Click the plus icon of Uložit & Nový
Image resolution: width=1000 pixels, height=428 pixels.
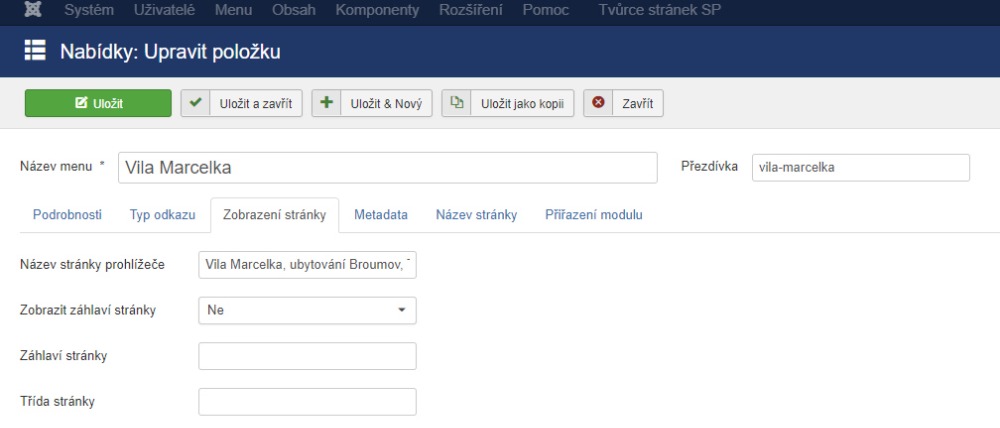327,103
